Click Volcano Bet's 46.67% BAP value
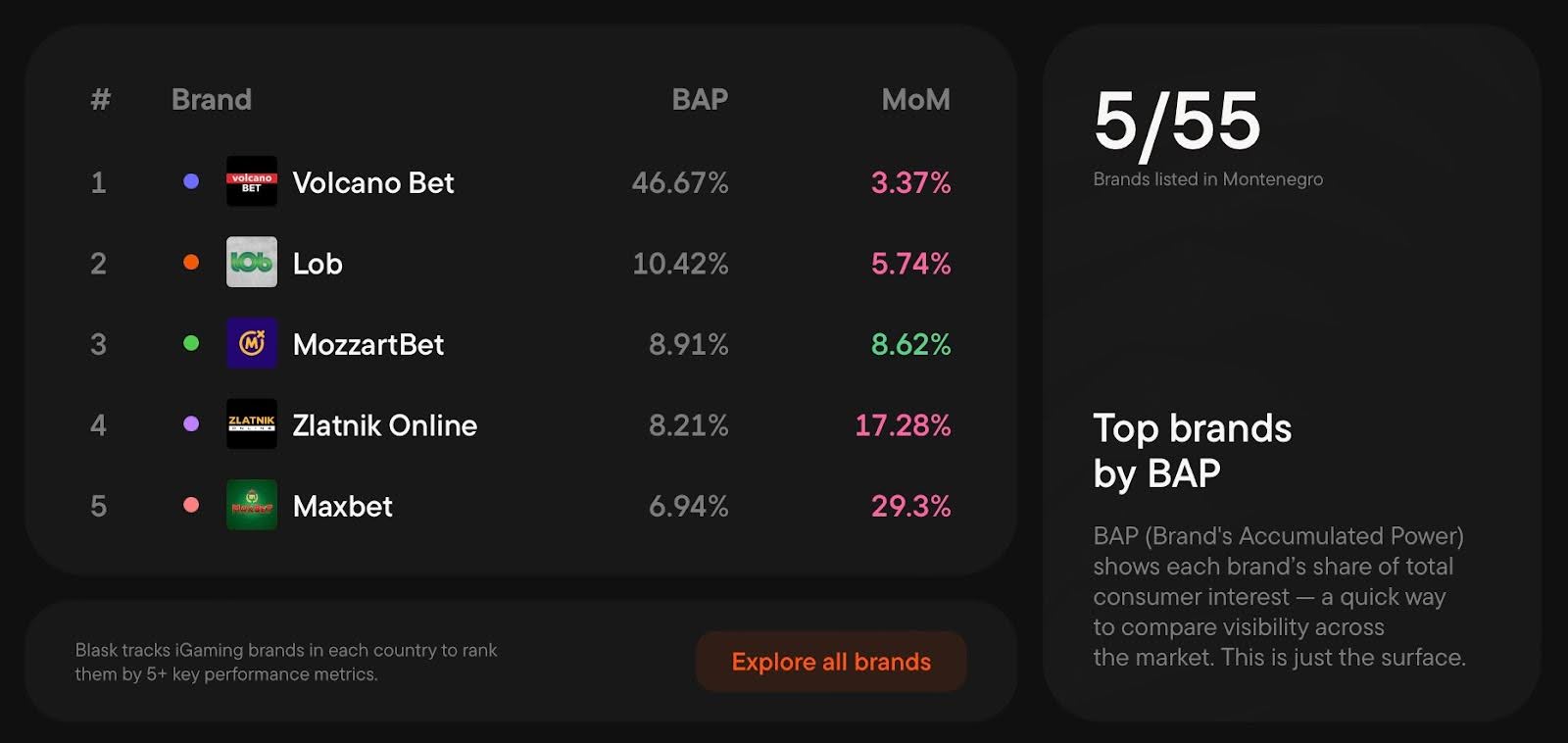The image size is (1568, 743). pyautogui.click(x=680, y=182)
